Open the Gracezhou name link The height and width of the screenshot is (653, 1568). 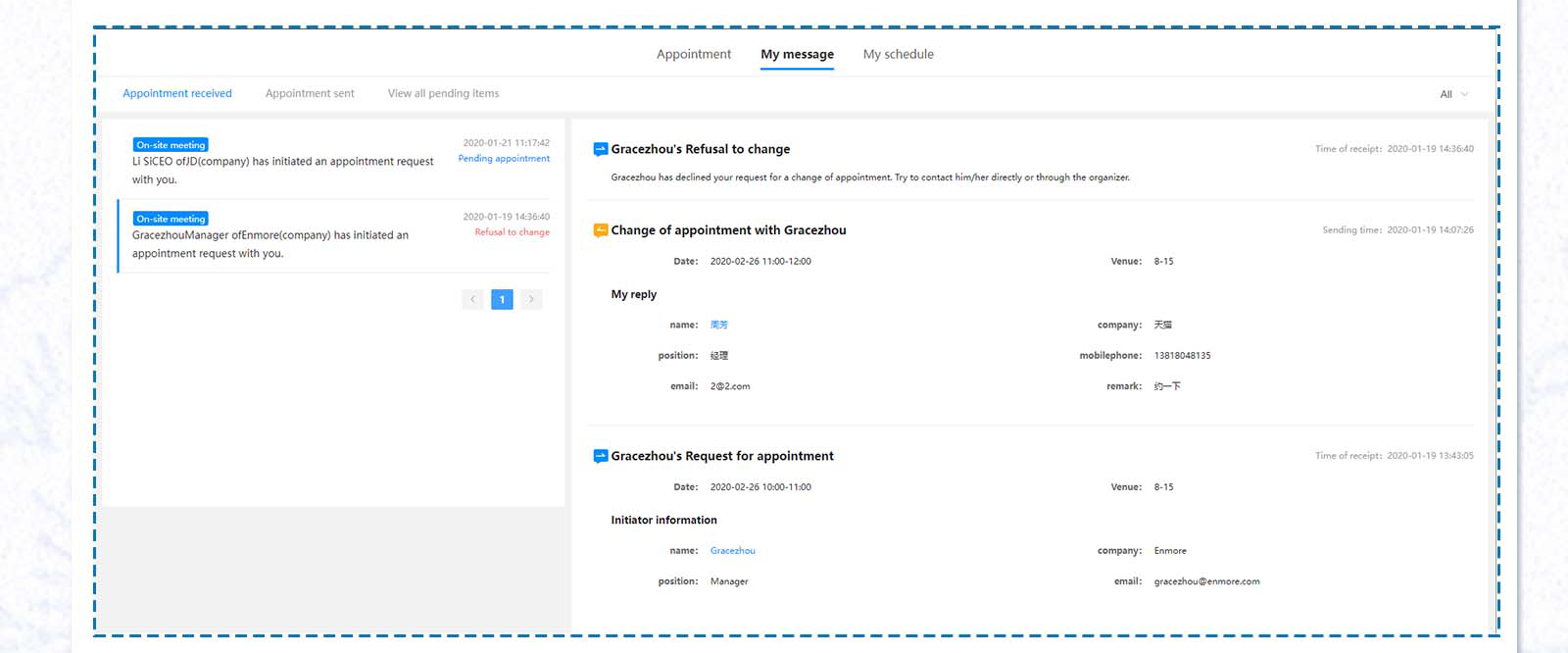click(733, 551)
